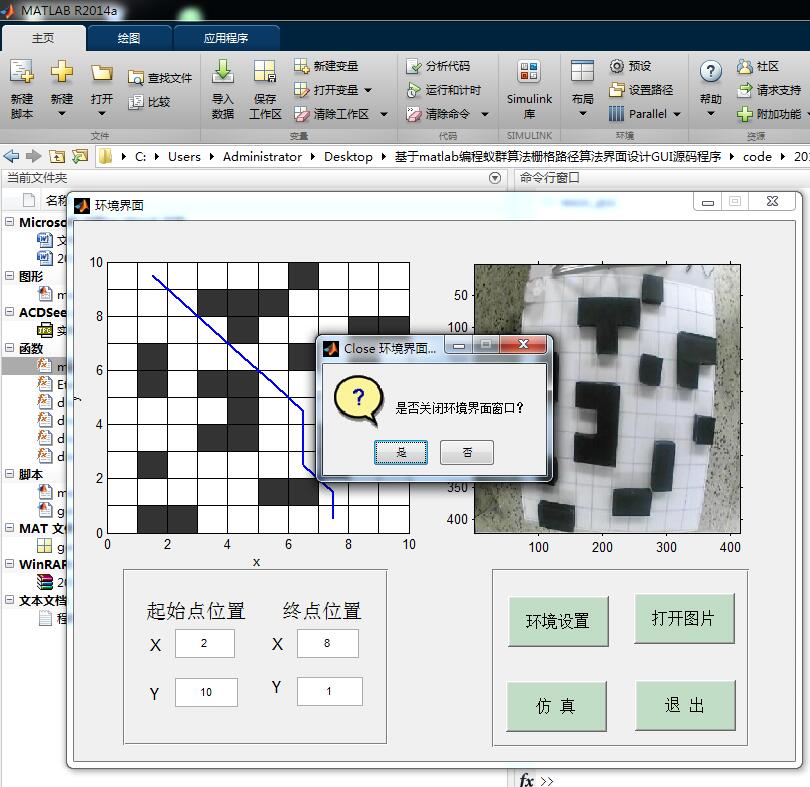Click the Parallel icon
The height and width of the screenshot is (787, 810).
(616, 114)
